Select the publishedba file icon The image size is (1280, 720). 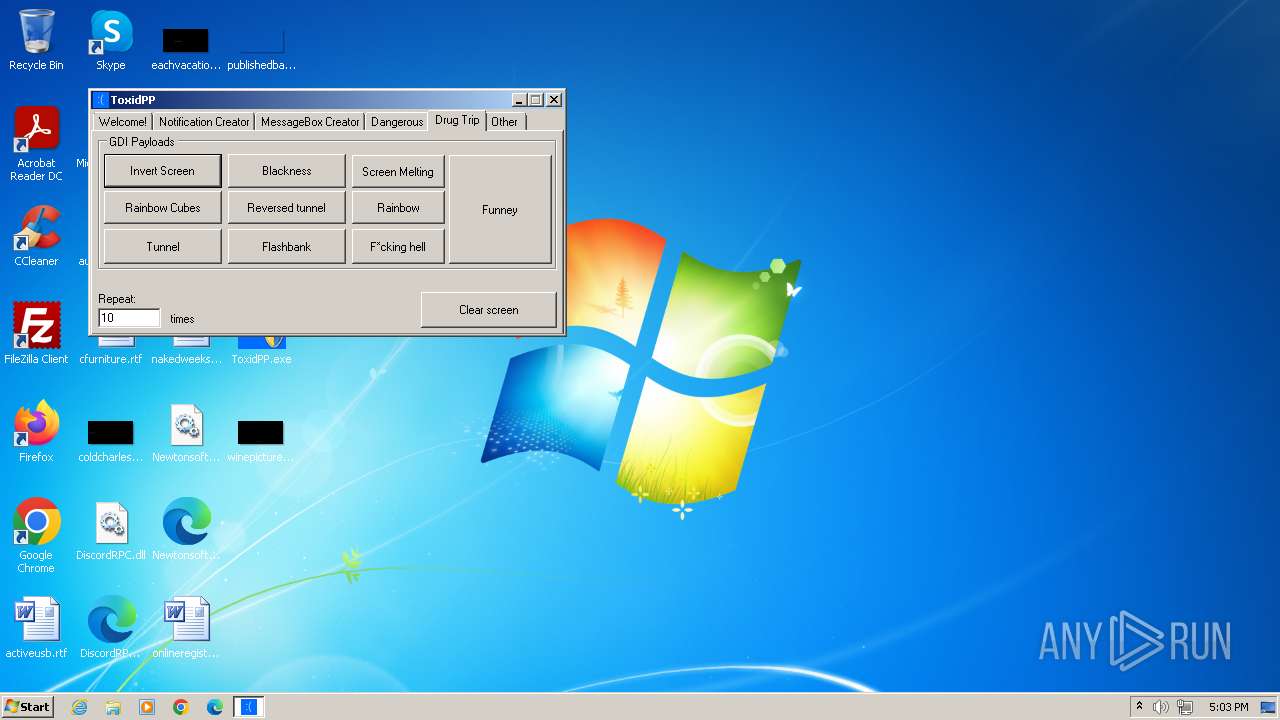point(261,48)
